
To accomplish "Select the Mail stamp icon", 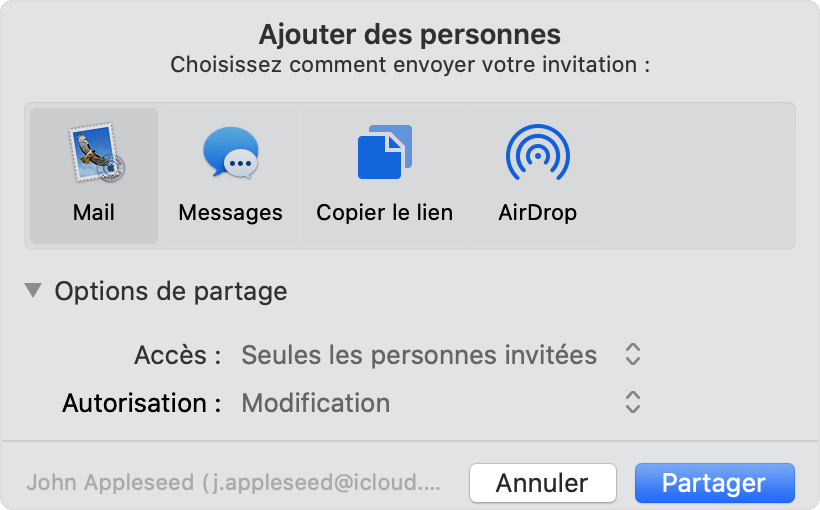I will coord(94,153).
